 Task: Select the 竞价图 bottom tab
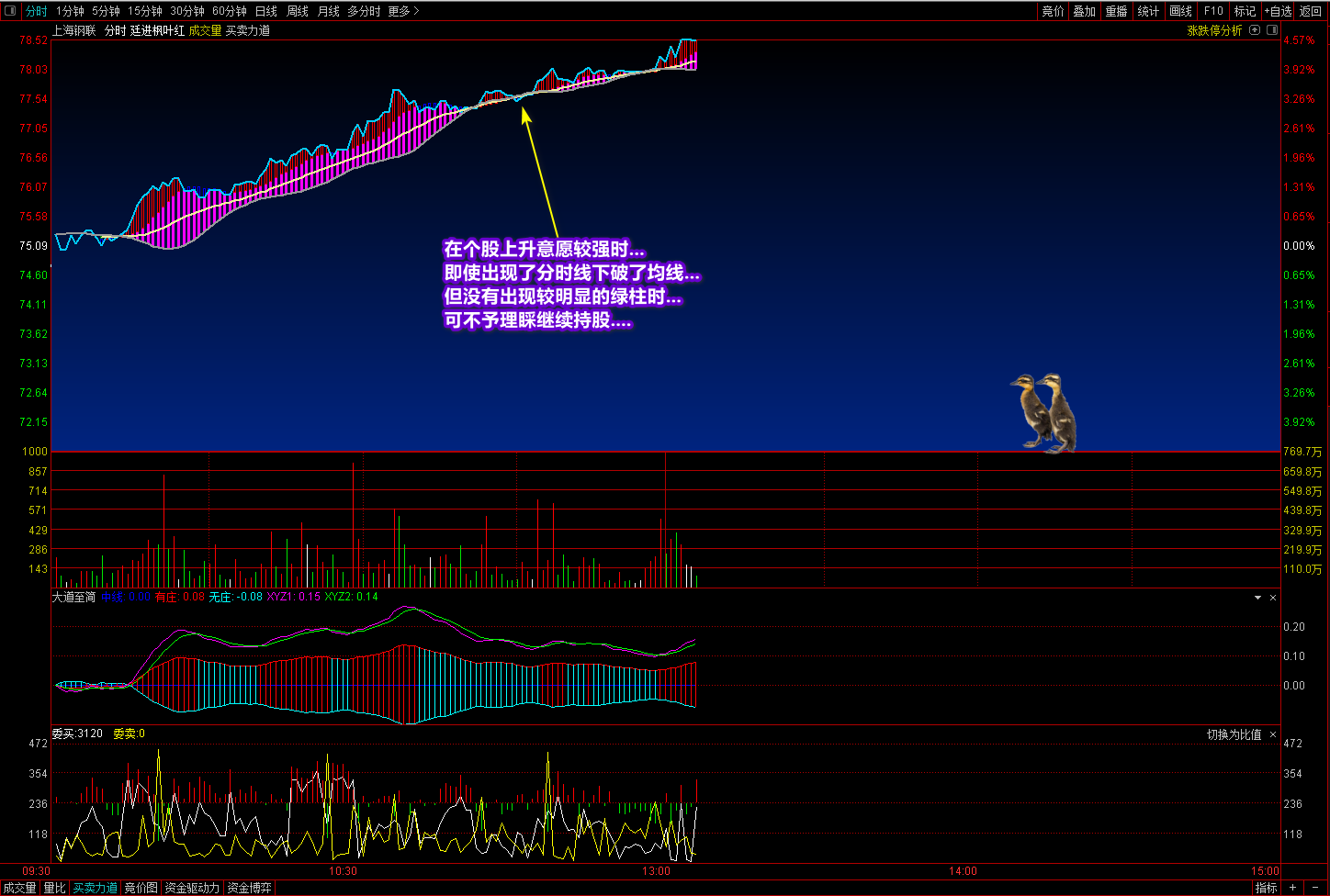(x=141, y=888)
